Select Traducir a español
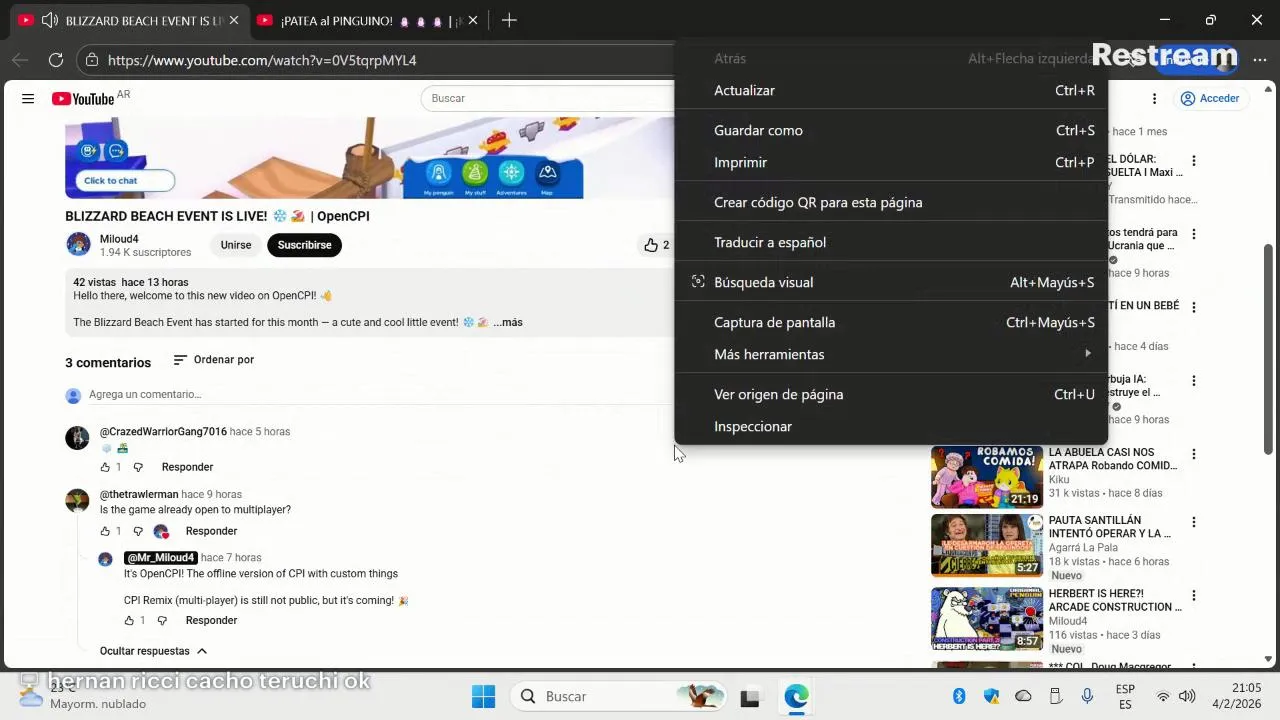This screenshot has height=720, width=1280. point(891,242)
